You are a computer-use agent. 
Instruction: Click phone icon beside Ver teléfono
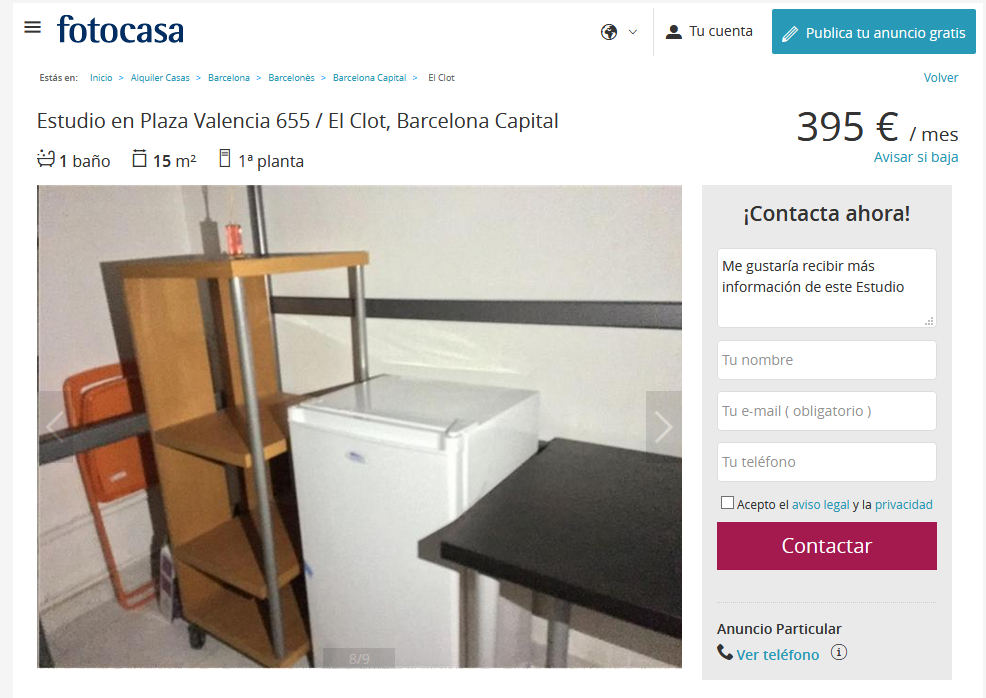pos(724,653)
